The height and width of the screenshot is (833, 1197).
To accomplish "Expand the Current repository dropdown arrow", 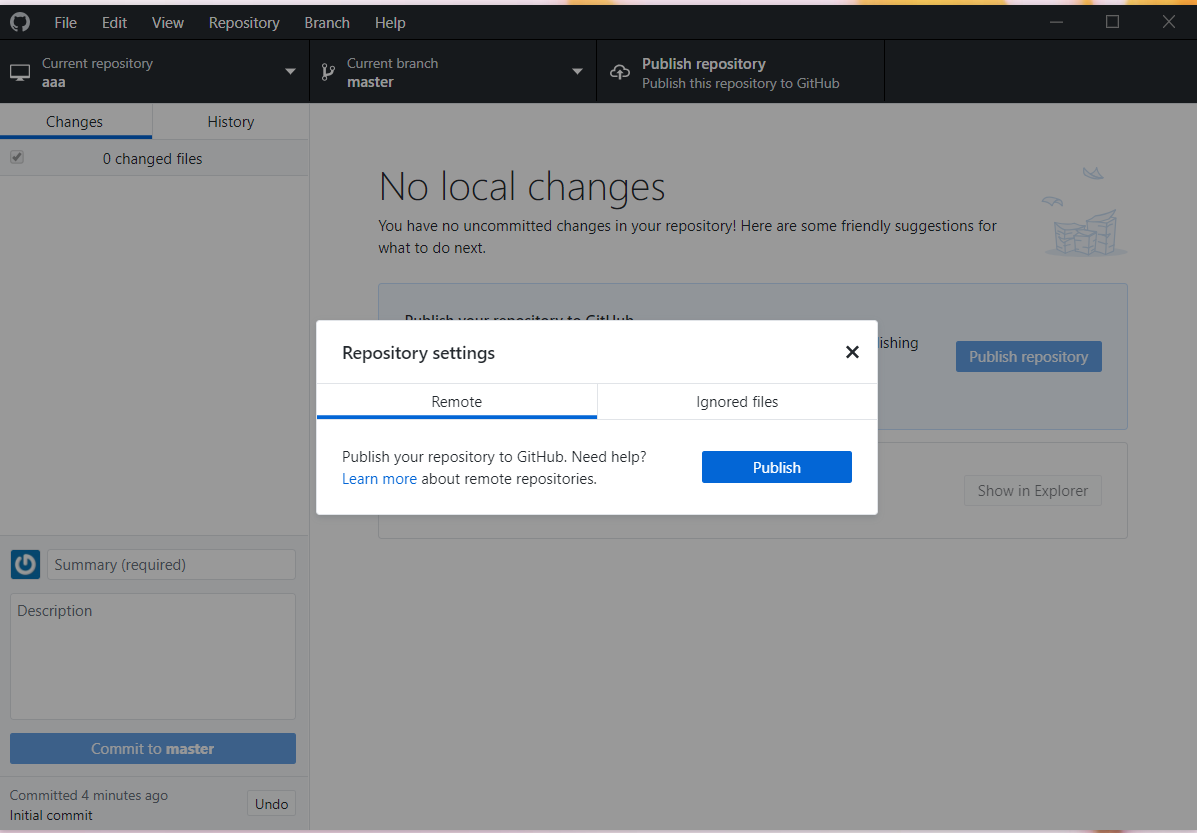I will (x=290, y=72).
